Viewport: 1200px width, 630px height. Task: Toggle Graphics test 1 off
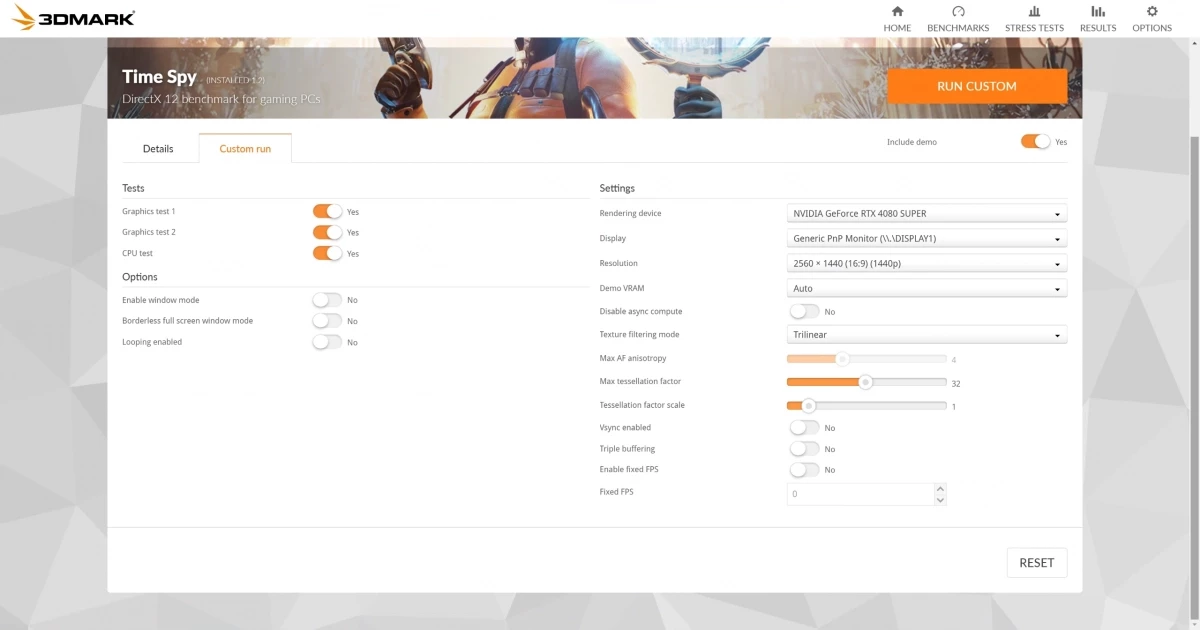coord(327,211)
